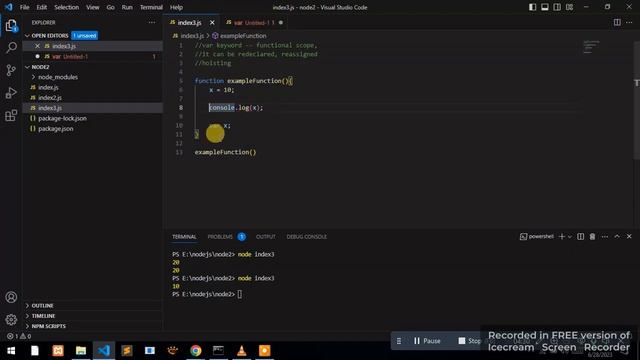Viewport: 640px width, 360px height.
Task: Open terminal launch profile dropdown arrow
Action: click(570, 237)
